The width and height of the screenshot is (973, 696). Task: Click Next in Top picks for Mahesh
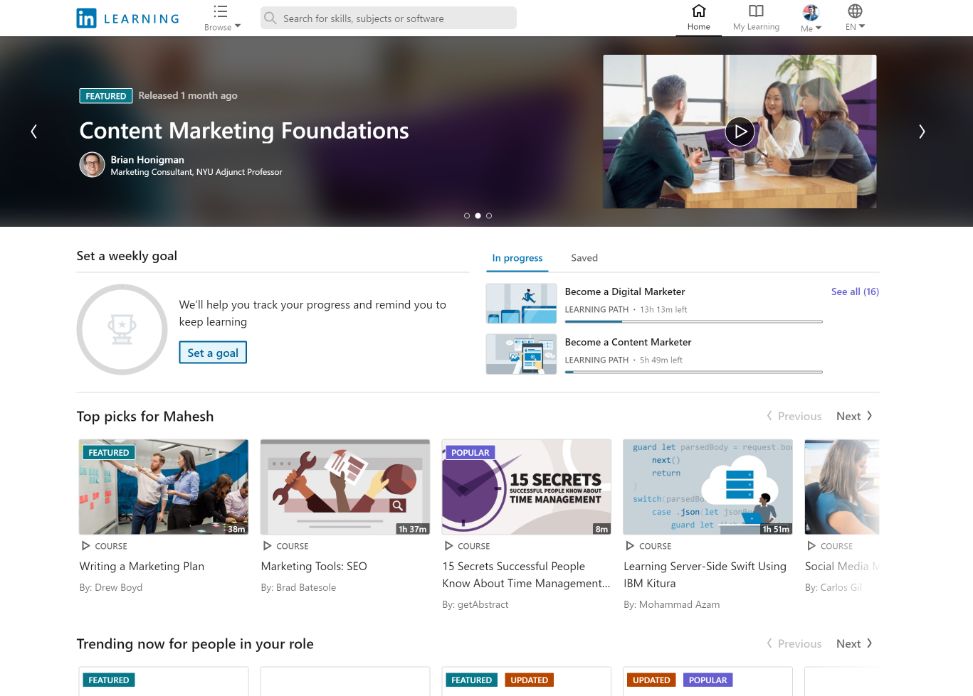coord(854,416)
